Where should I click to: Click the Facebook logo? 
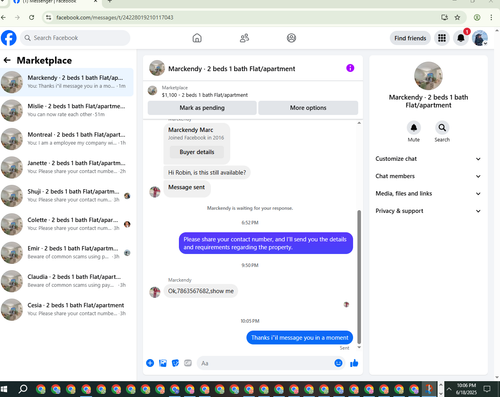pyautogui.click(x=9, y=38)
